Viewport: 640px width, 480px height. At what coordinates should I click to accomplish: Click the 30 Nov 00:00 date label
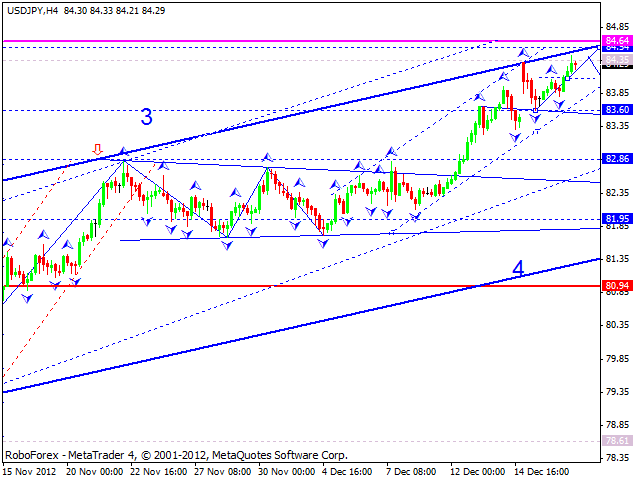point(290,471)
